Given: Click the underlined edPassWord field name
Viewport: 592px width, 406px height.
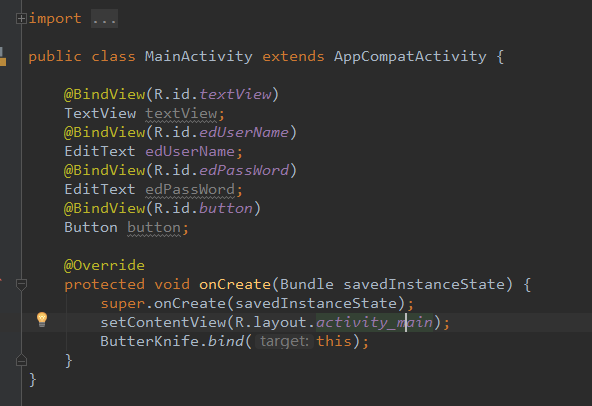Looking at the screenshot, I should click(190, 190).
